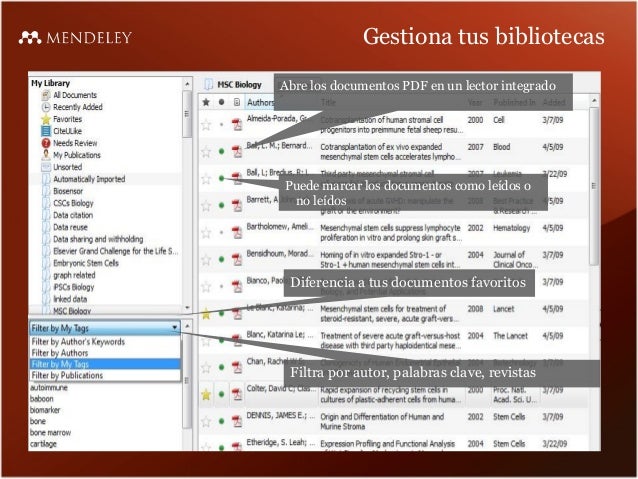Select the biomarker tag

click(45, 410)
